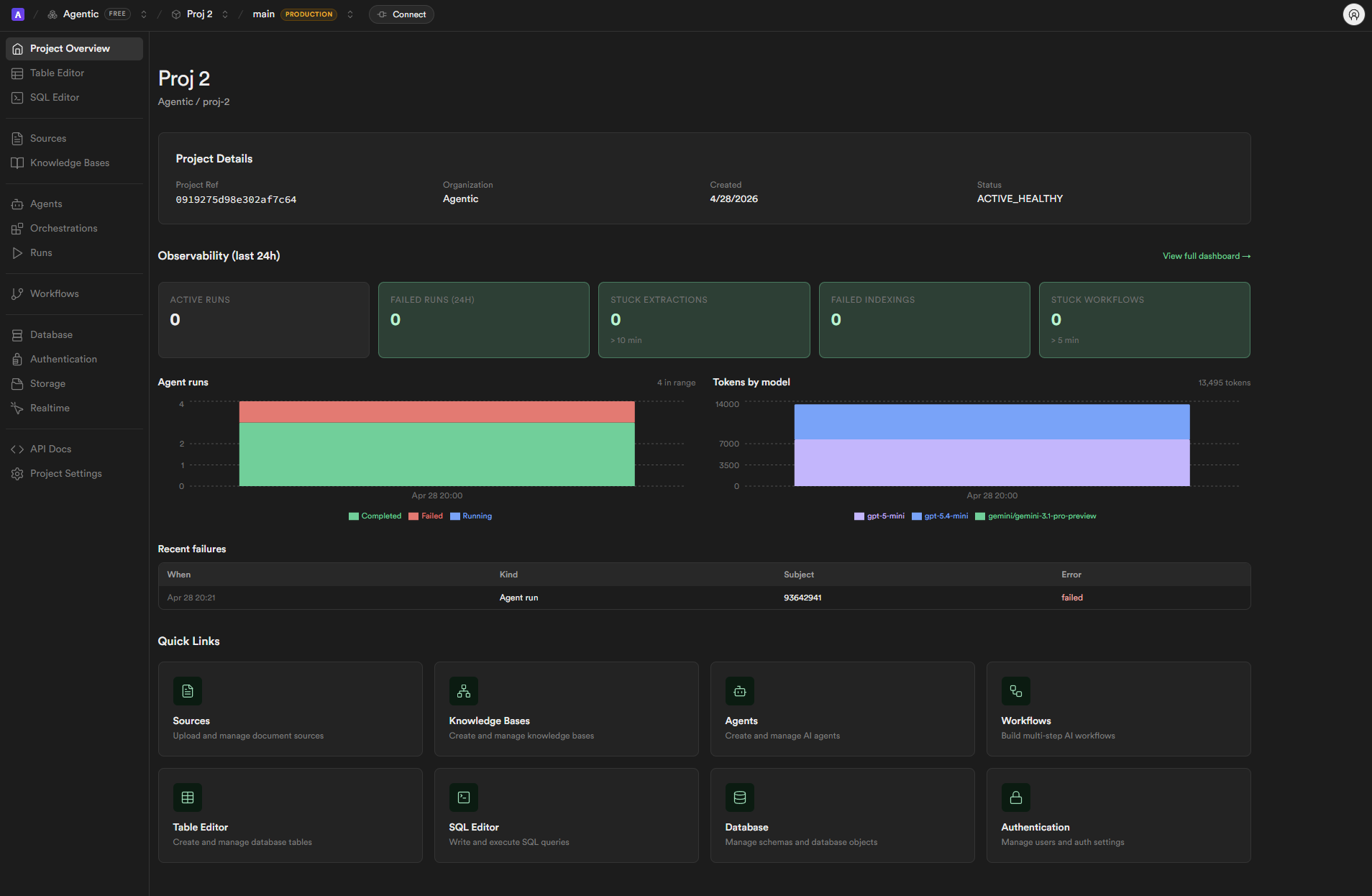This screenshot has height=896, width=1372.
Task: Click the Storage icon in sidebar
Action: click(x=17, y=384)
